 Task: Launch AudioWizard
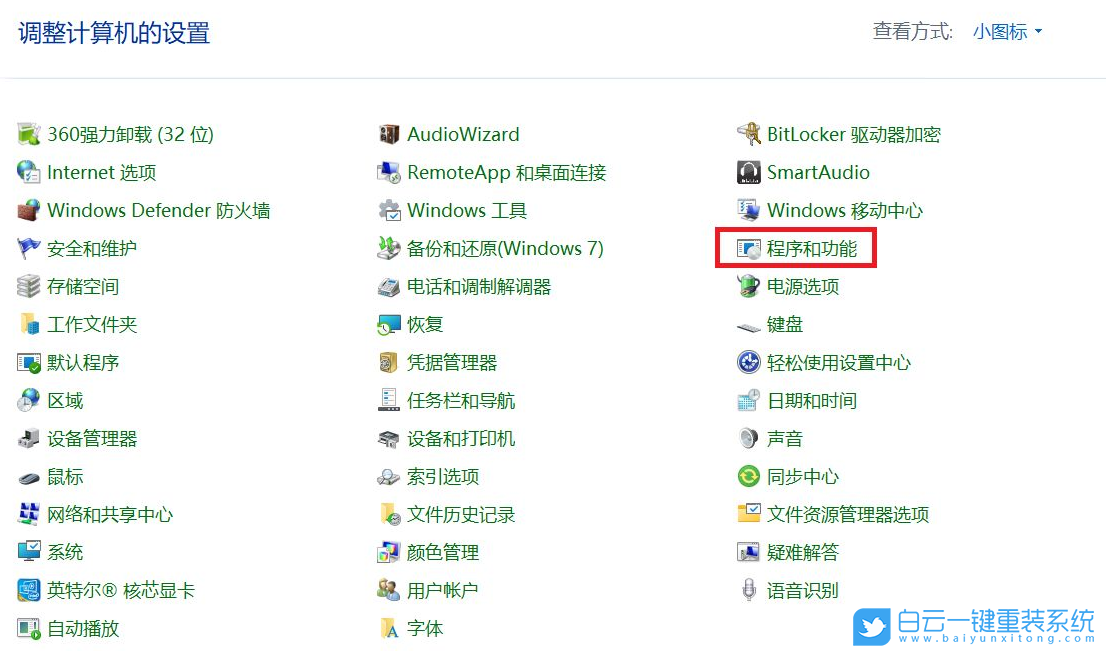click(x=463, y=134)
